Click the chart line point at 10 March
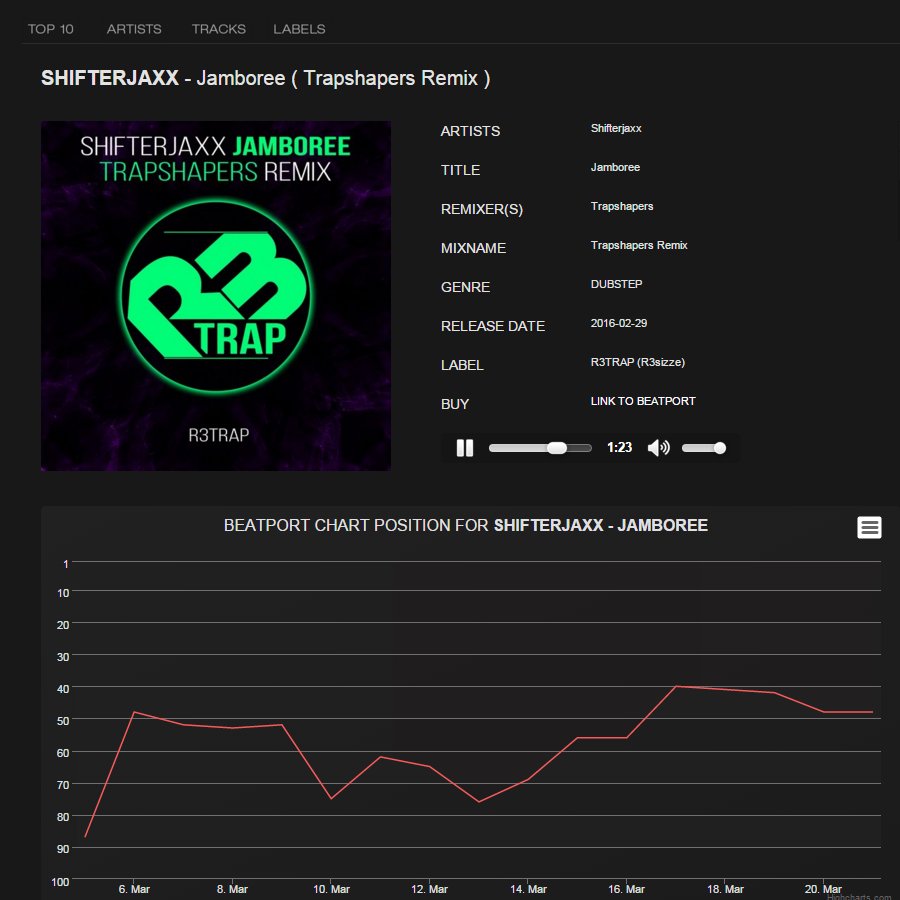Viewport: 900px width, 900px height. (331, 798)
